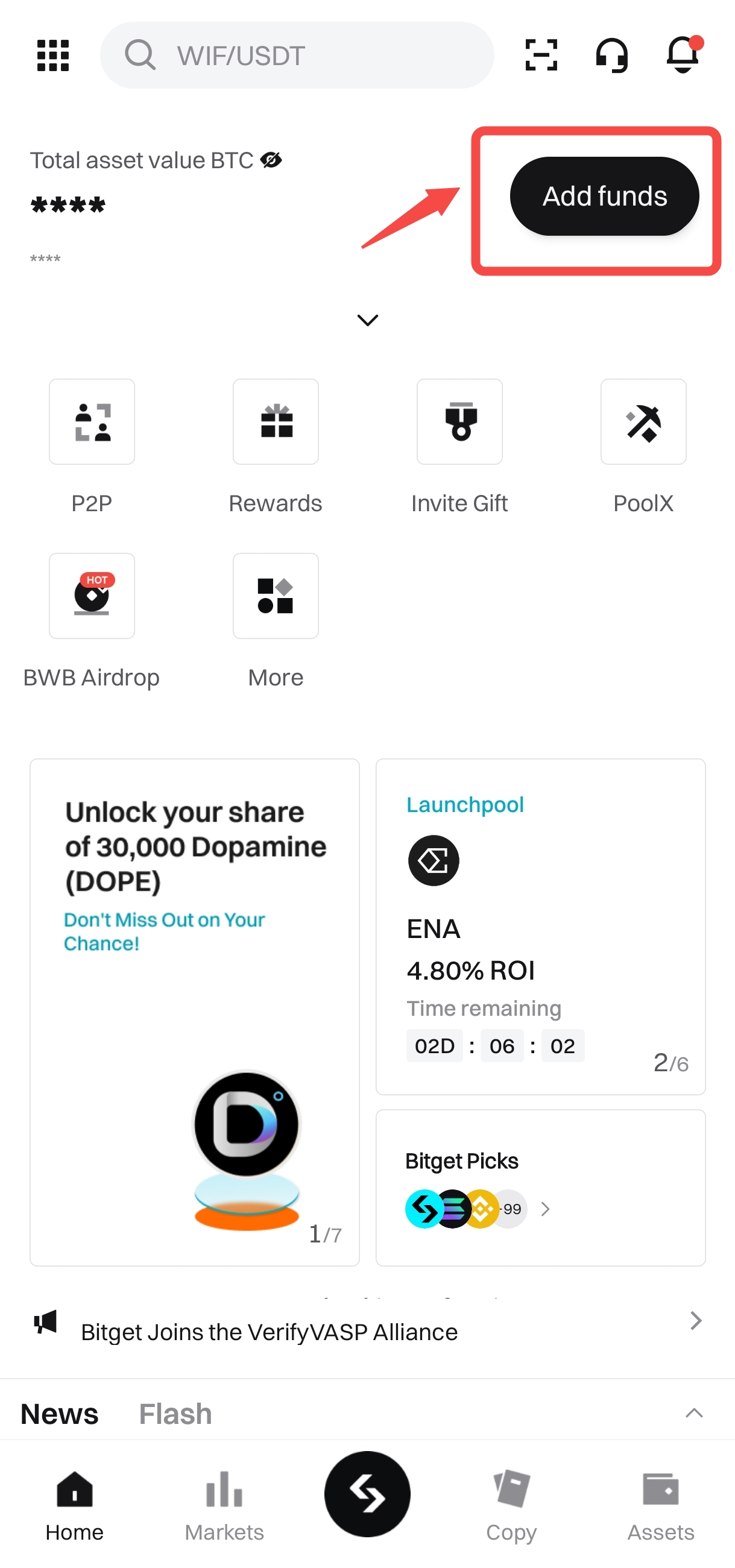Open notifications bell icon
The image size is (735, 1568).
684,54
